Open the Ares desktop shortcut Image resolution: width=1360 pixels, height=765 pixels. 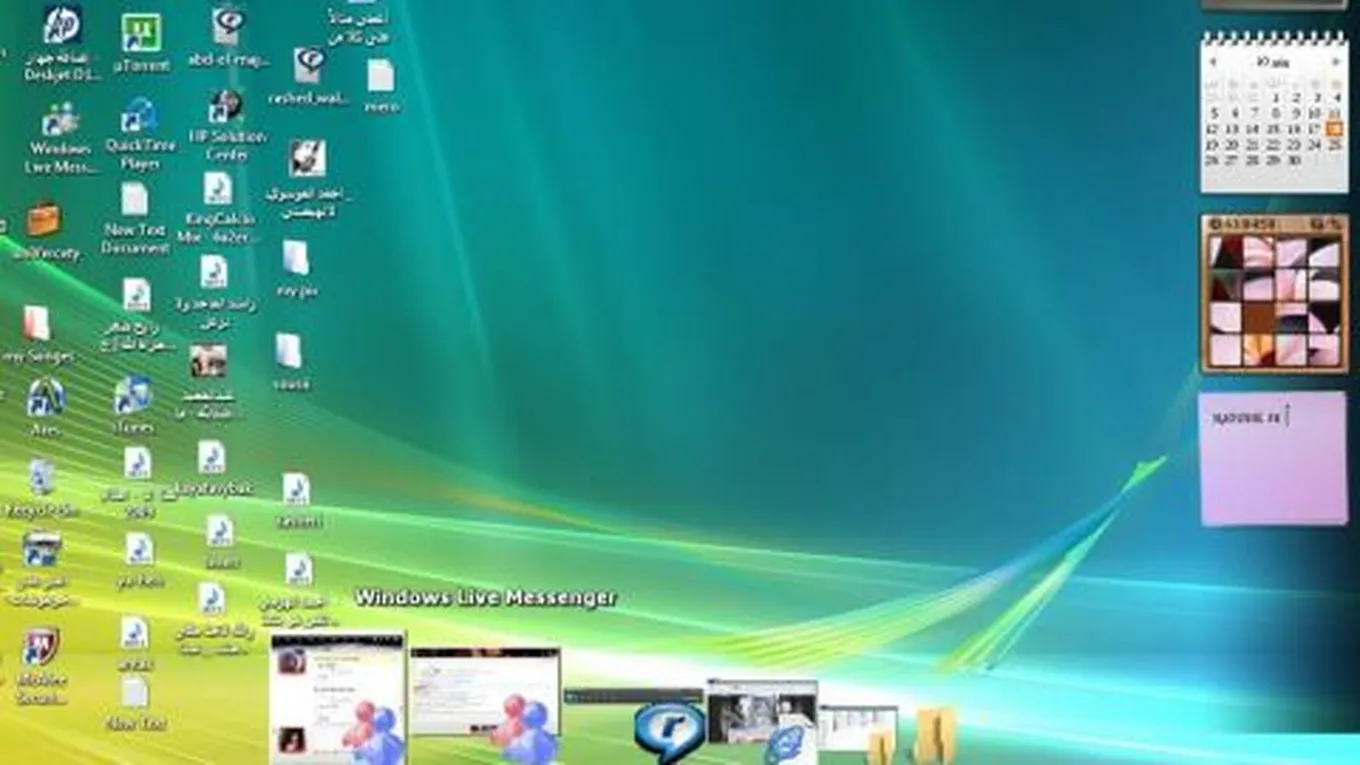click(45, 398)
